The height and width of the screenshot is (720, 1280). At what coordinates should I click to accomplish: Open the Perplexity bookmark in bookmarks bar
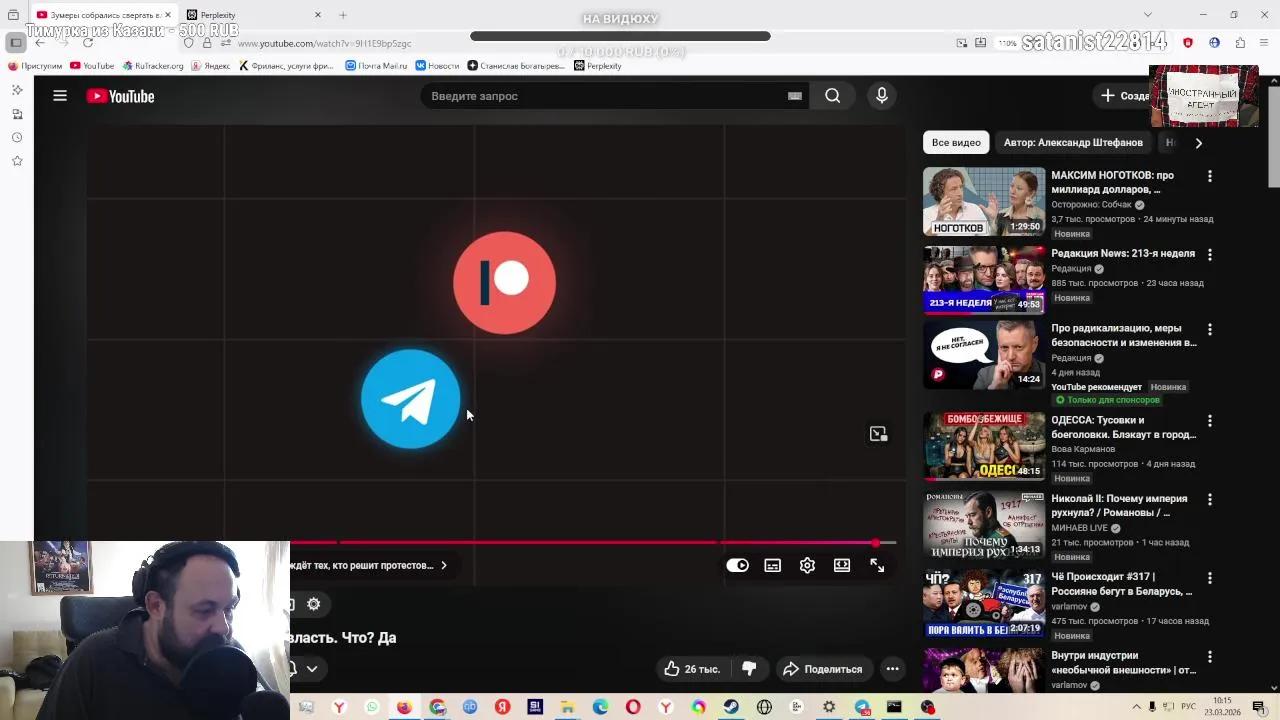click(x=598, y=66)
